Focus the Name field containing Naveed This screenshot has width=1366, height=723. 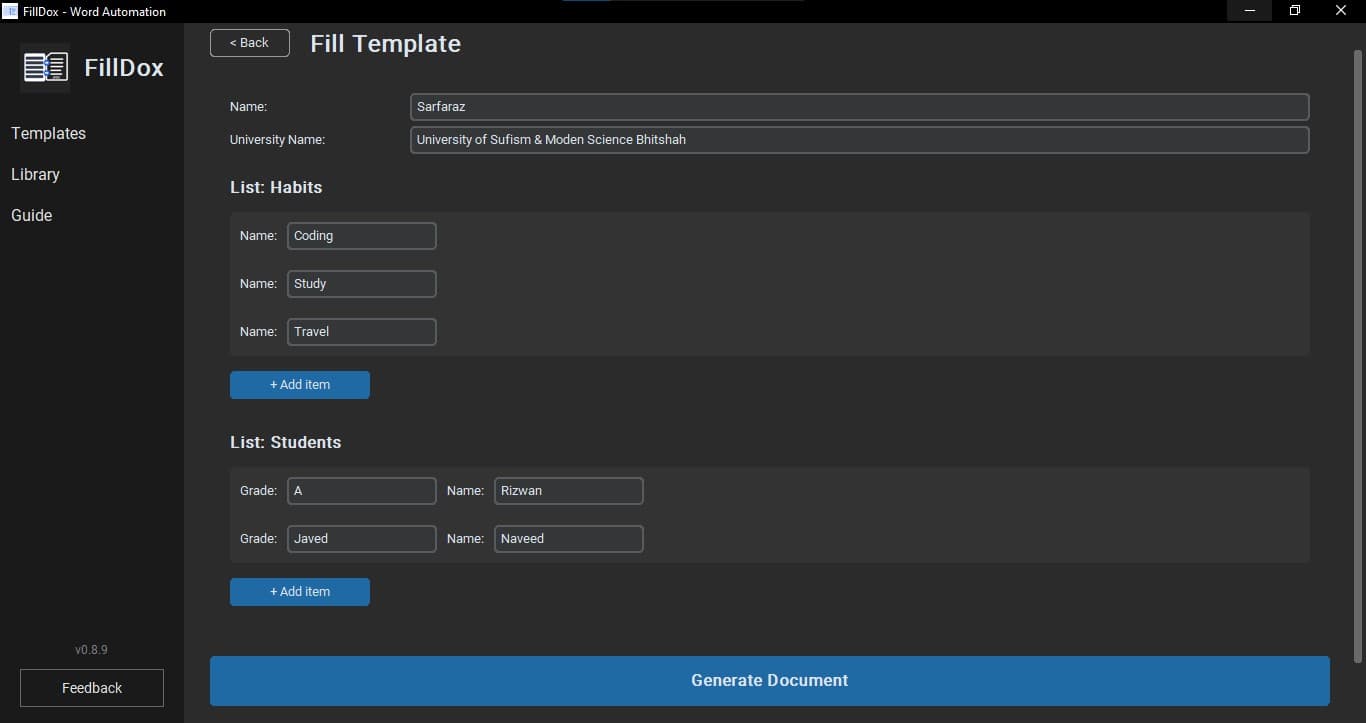568,539
